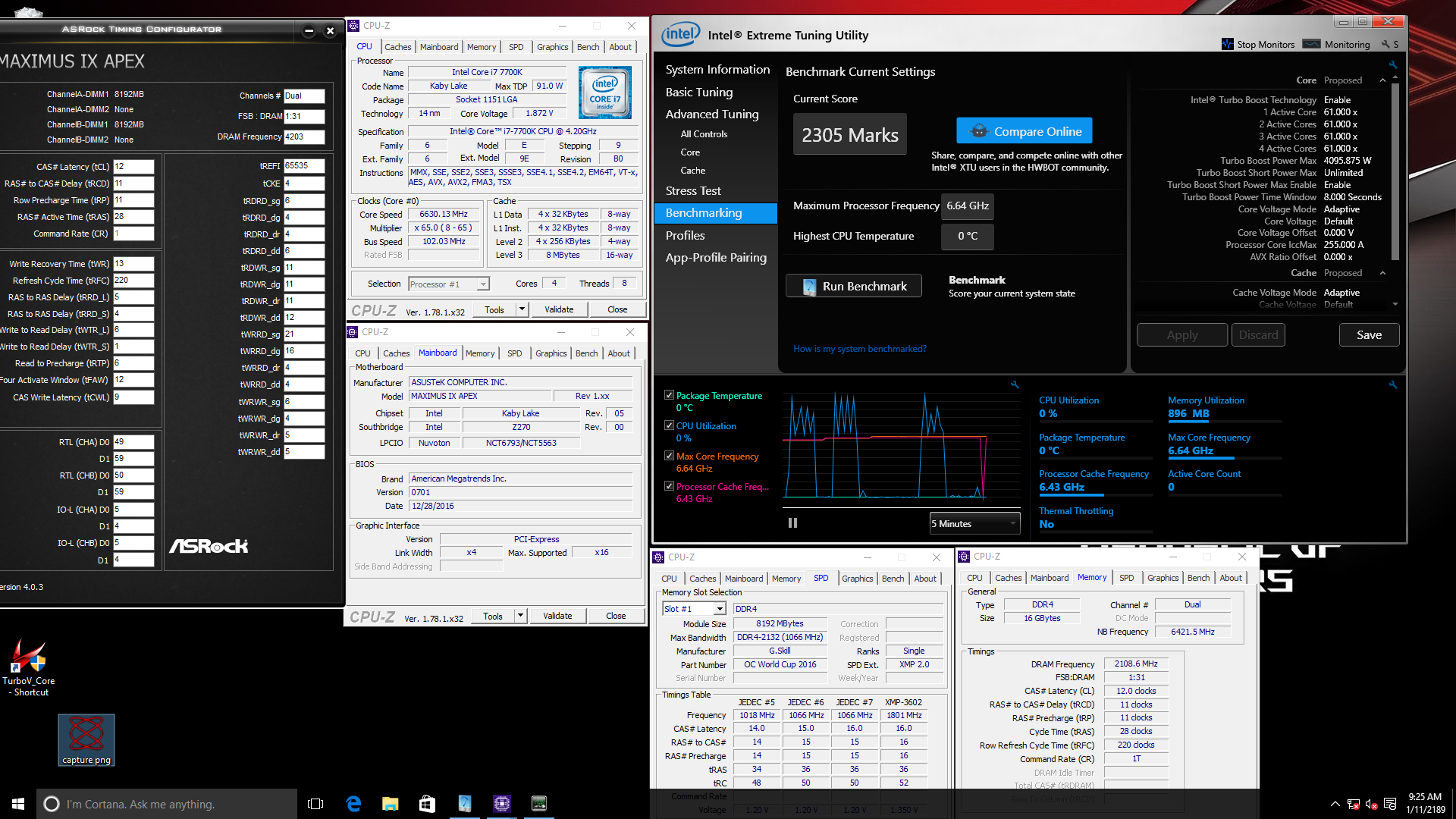Toggle the CPU Utilization monitor checkbox

click(669, 425)
